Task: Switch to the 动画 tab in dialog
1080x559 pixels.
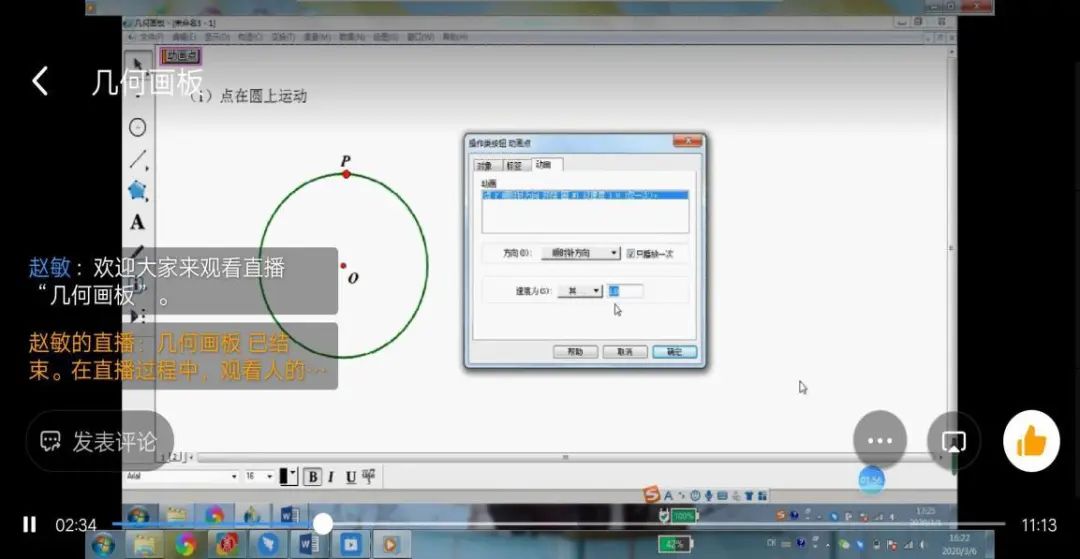Action: pyautogui.click(x=545, y=165)
